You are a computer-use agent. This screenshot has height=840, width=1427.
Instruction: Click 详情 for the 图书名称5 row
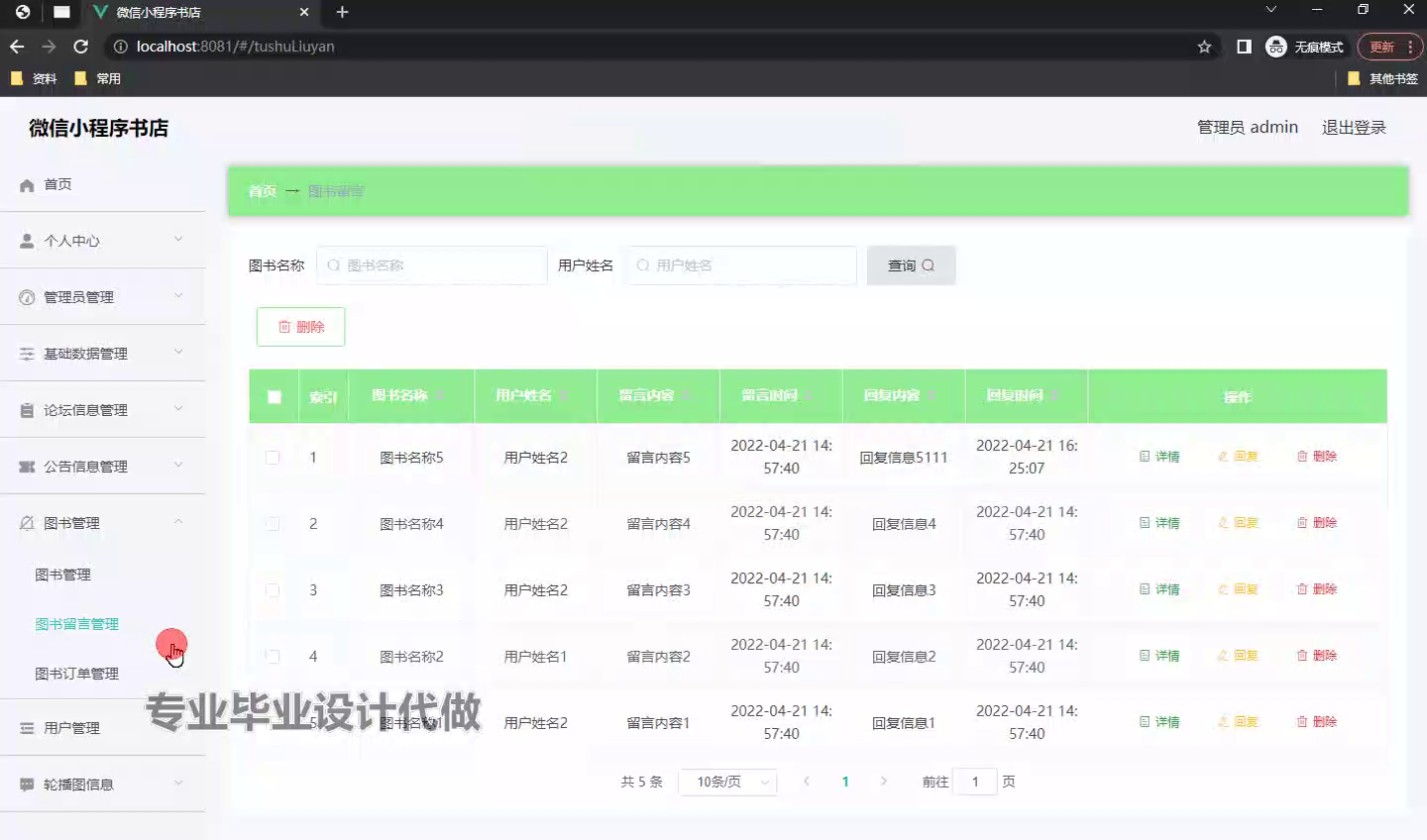coord(1159,457)
